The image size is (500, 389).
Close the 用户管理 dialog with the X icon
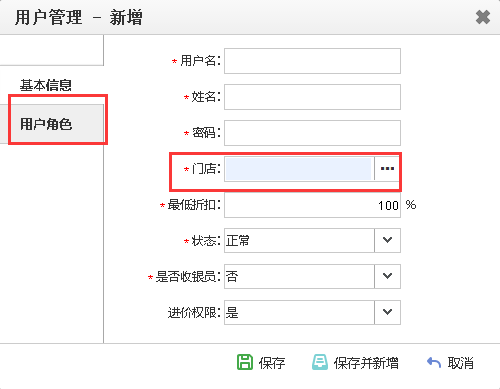(483, 17)
